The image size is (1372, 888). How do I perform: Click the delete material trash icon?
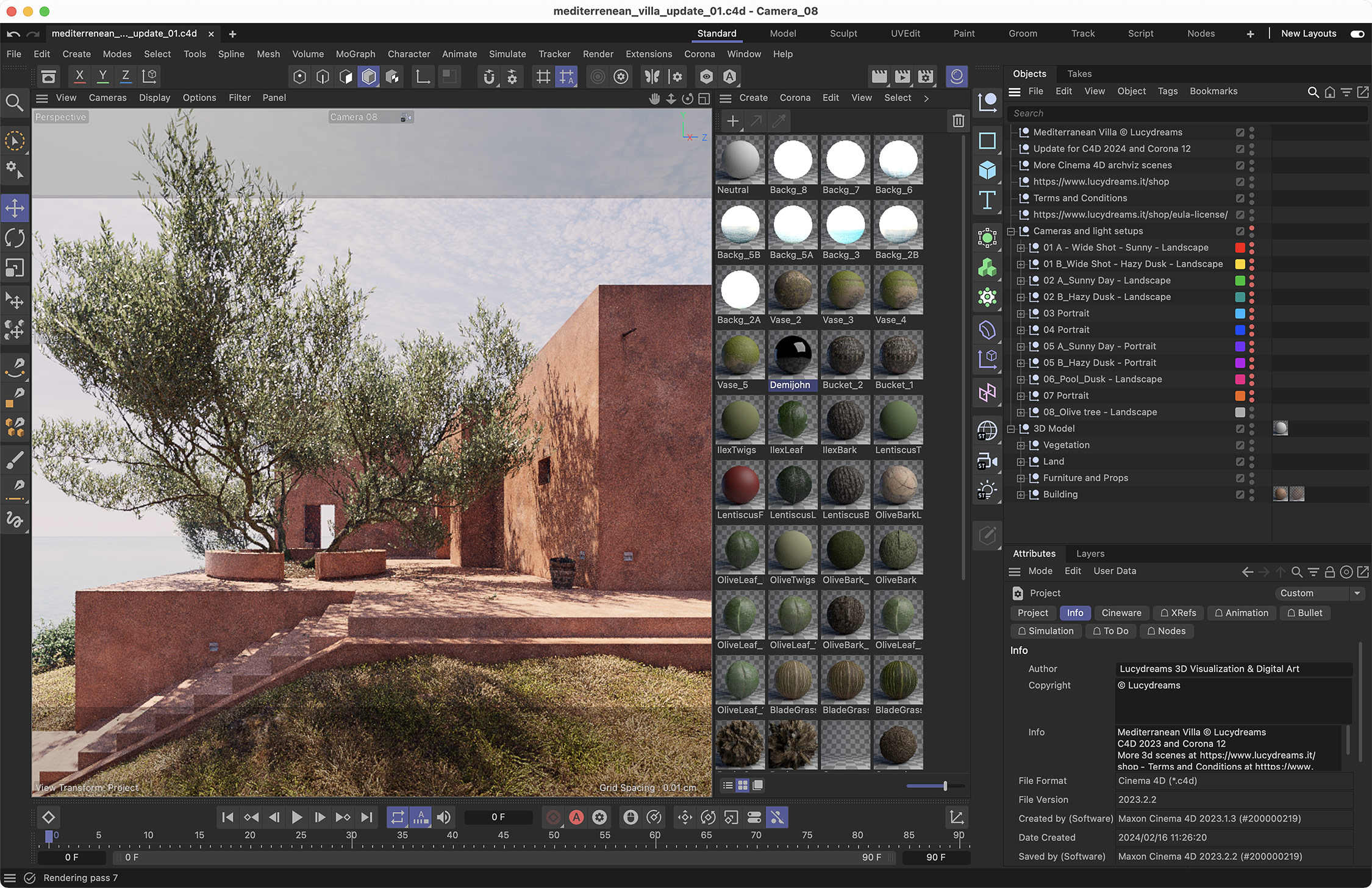click(x=959, y=121)
